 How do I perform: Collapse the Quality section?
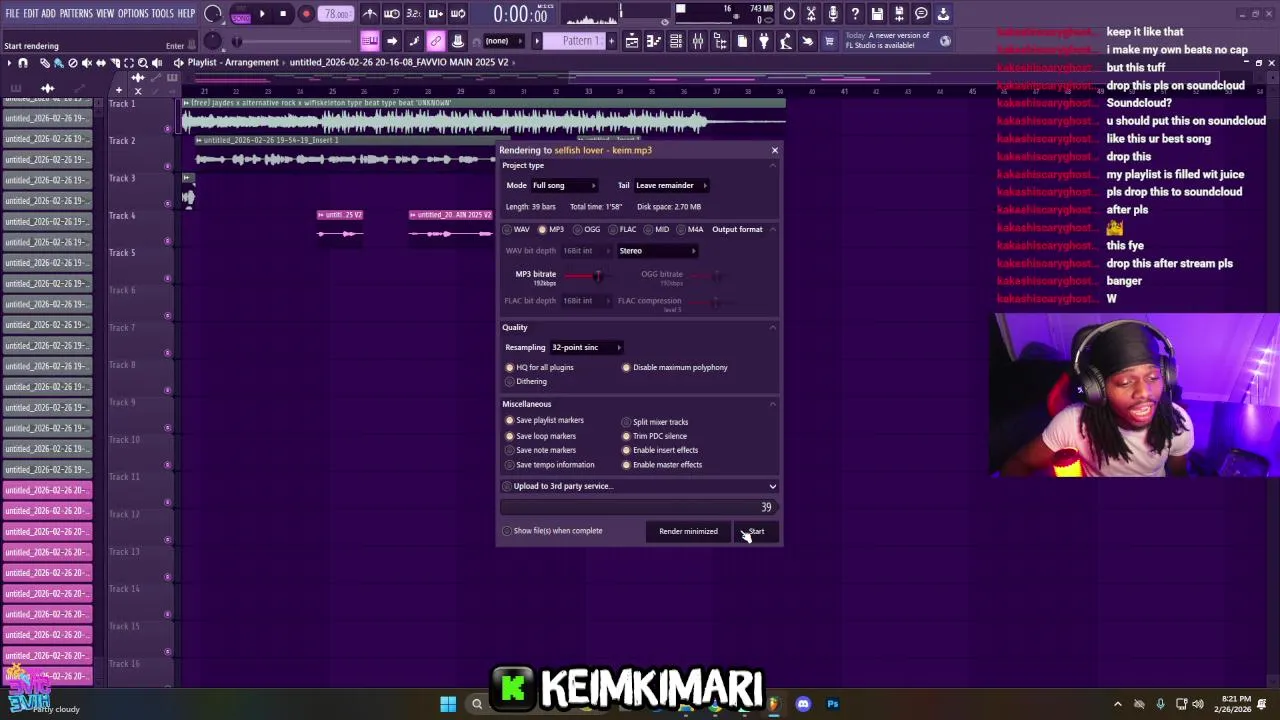pos(773,327)
